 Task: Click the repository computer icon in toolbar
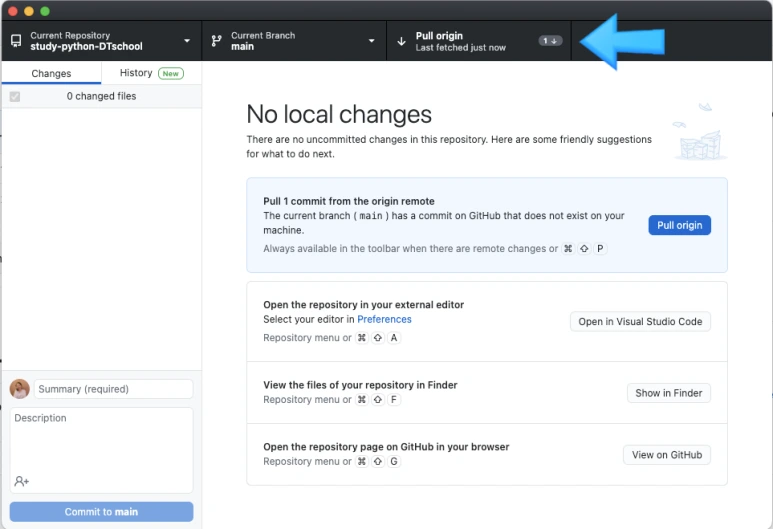click(16, 40)
